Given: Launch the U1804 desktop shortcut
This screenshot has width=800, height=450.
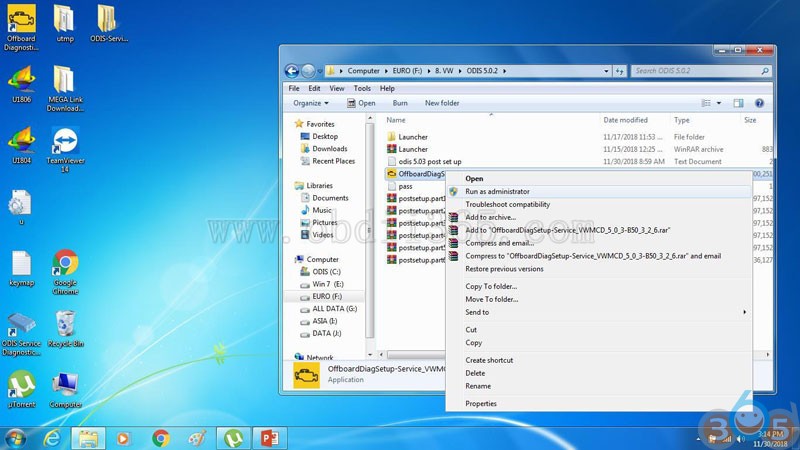Looking at the screenshot, I should point(21,145).
